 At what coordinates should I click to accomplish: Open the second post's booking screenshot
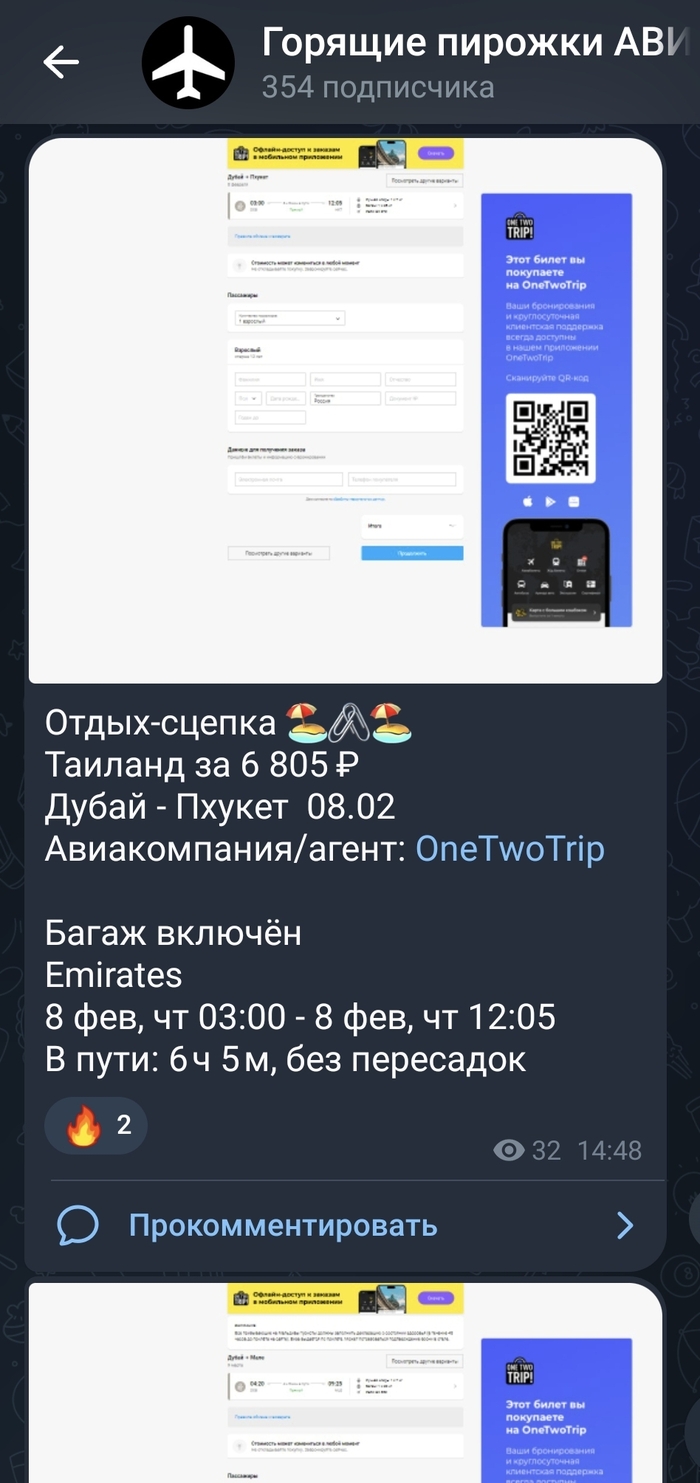click(345, 1383)
